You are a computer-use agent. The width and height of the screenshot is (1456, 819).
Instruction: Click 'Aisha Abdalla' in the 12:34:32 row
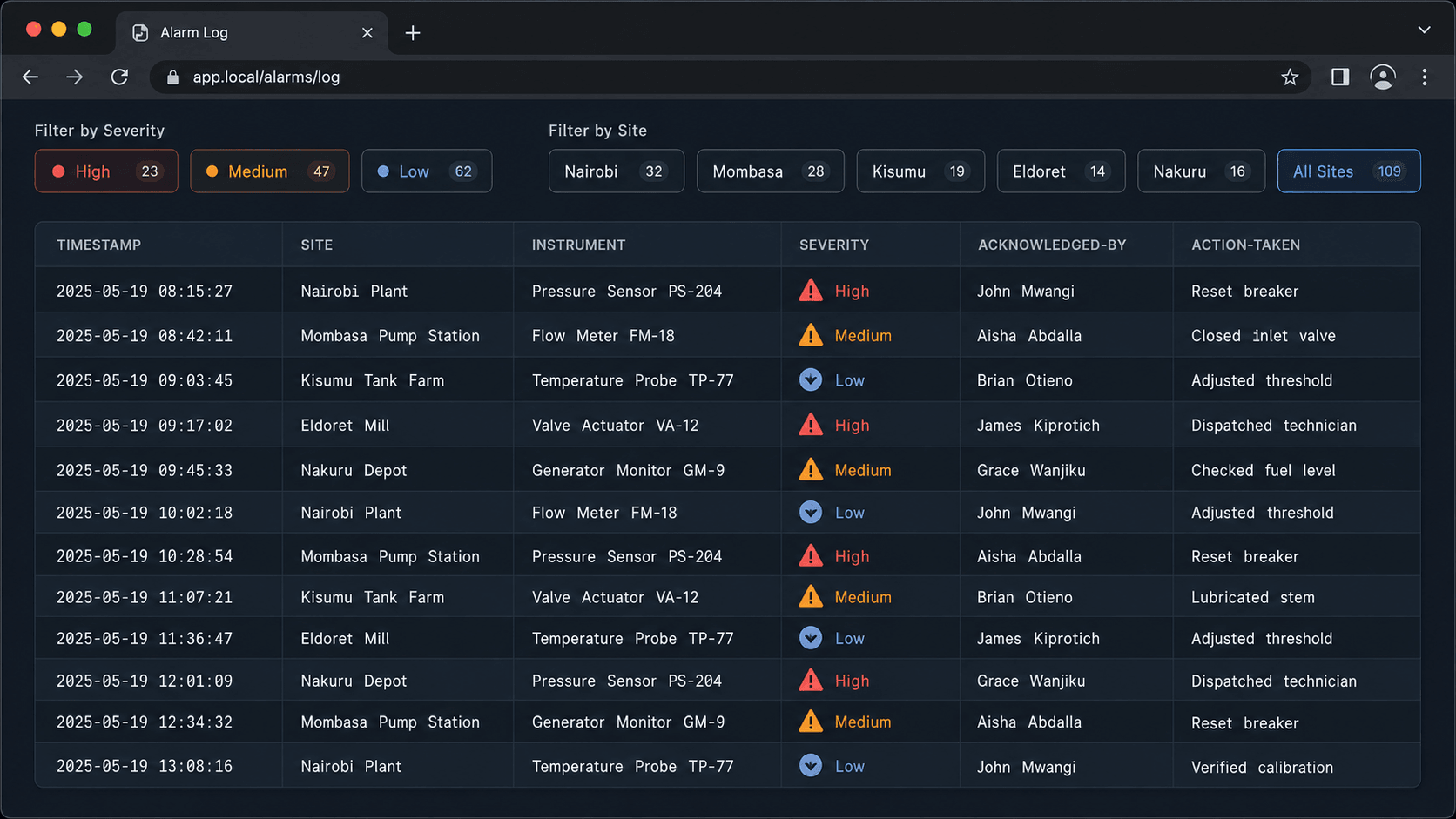(1029, 722)
